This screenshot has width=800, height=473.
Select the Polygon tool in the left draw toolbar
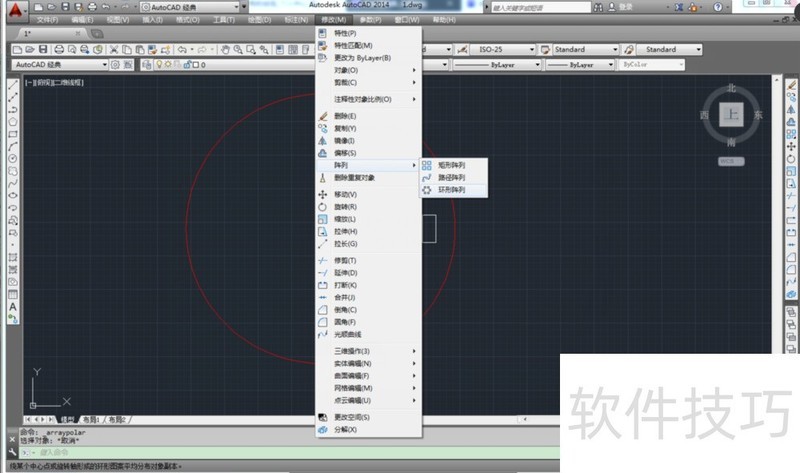pyautogui.click(x=13, y=122)
